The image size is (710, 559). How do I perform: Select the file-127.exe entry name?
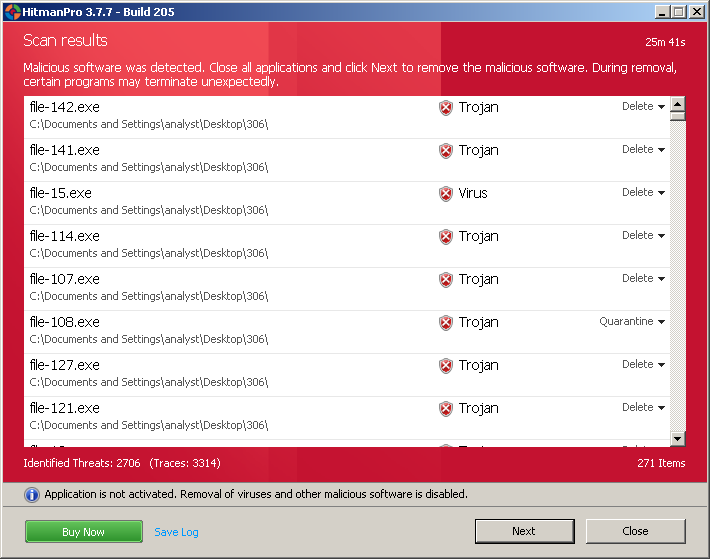(64, 365)
